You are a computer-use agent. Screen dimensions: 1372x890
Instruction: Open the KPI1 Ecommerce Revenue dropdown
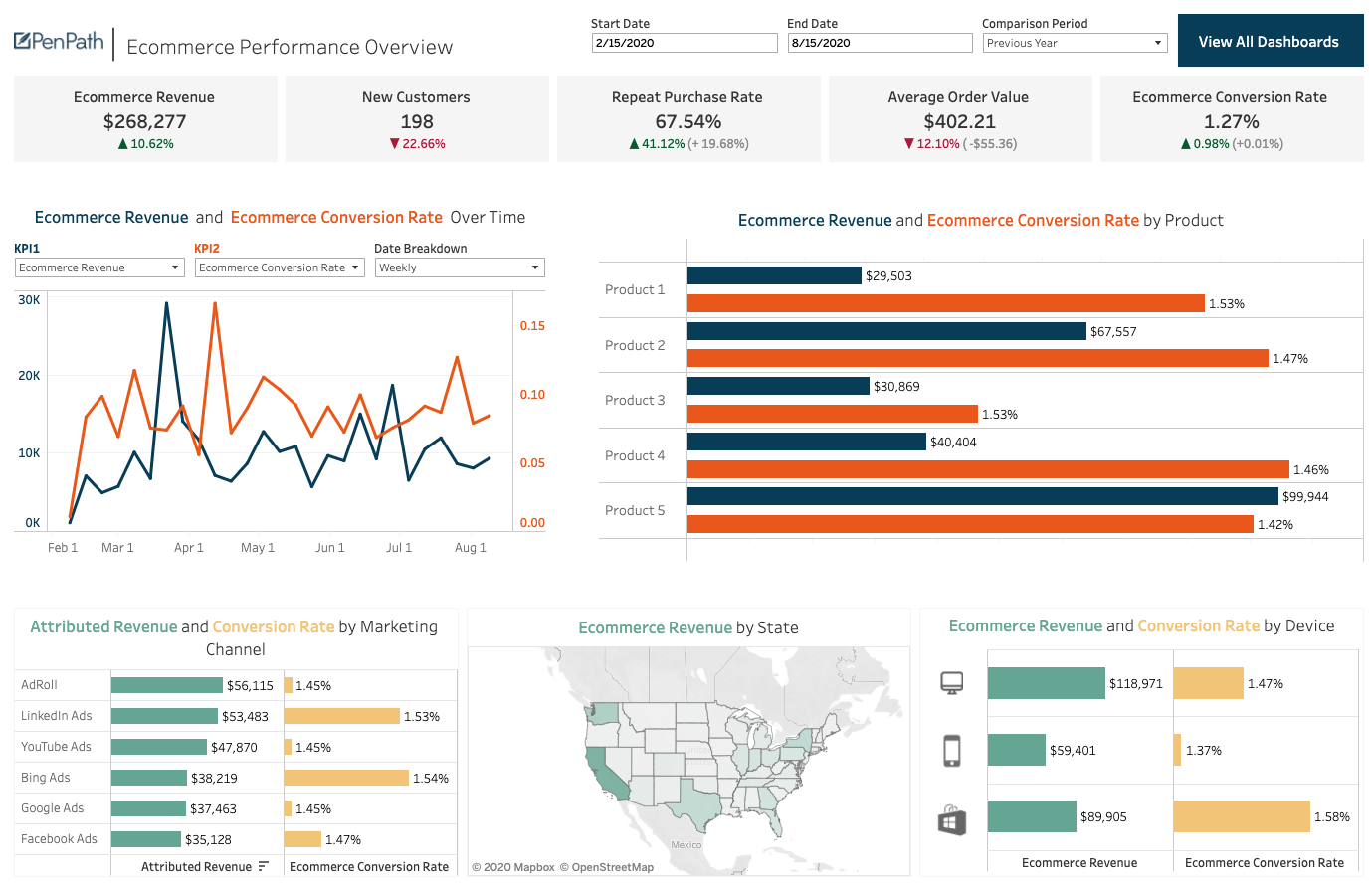click(100, 267)
